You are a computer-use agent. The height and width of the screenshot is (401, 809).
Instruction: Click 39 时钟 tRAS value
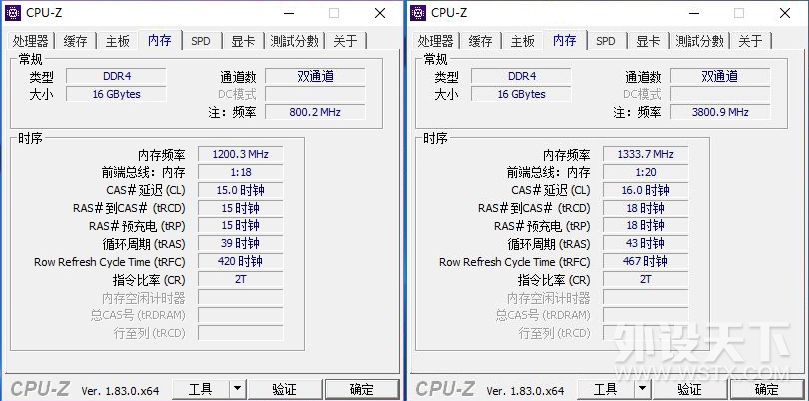click(240, 244)
